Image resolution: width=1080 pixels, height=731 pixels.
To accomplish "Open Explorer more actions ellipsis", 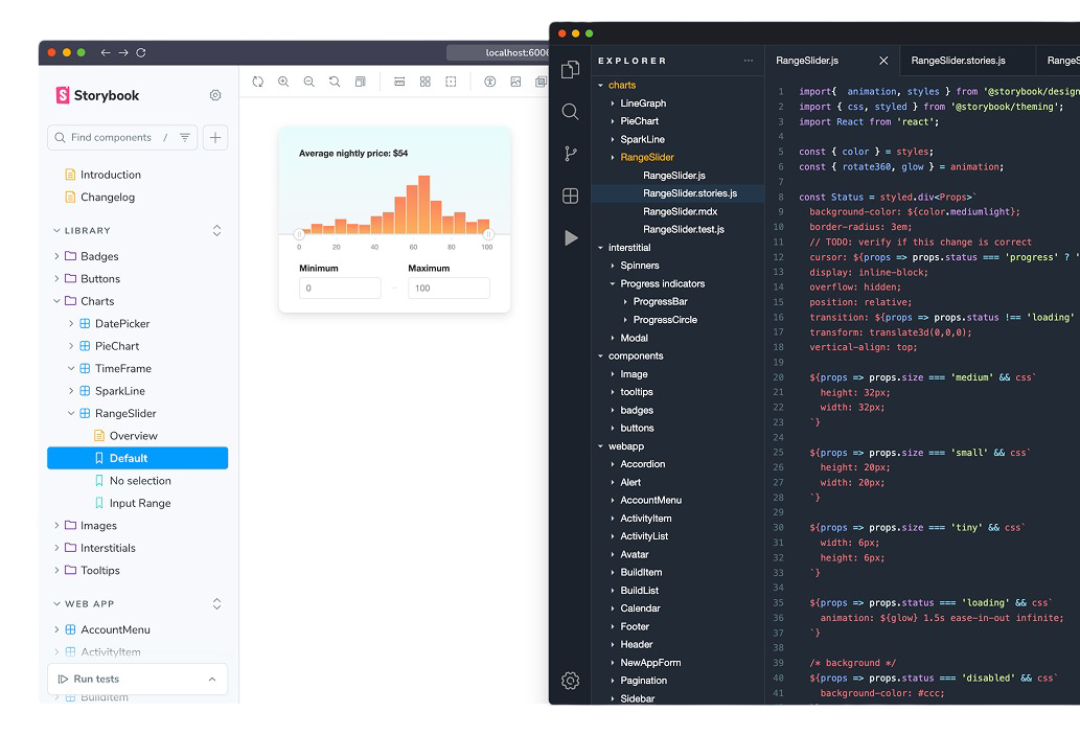I will click(x=748, y=61).
